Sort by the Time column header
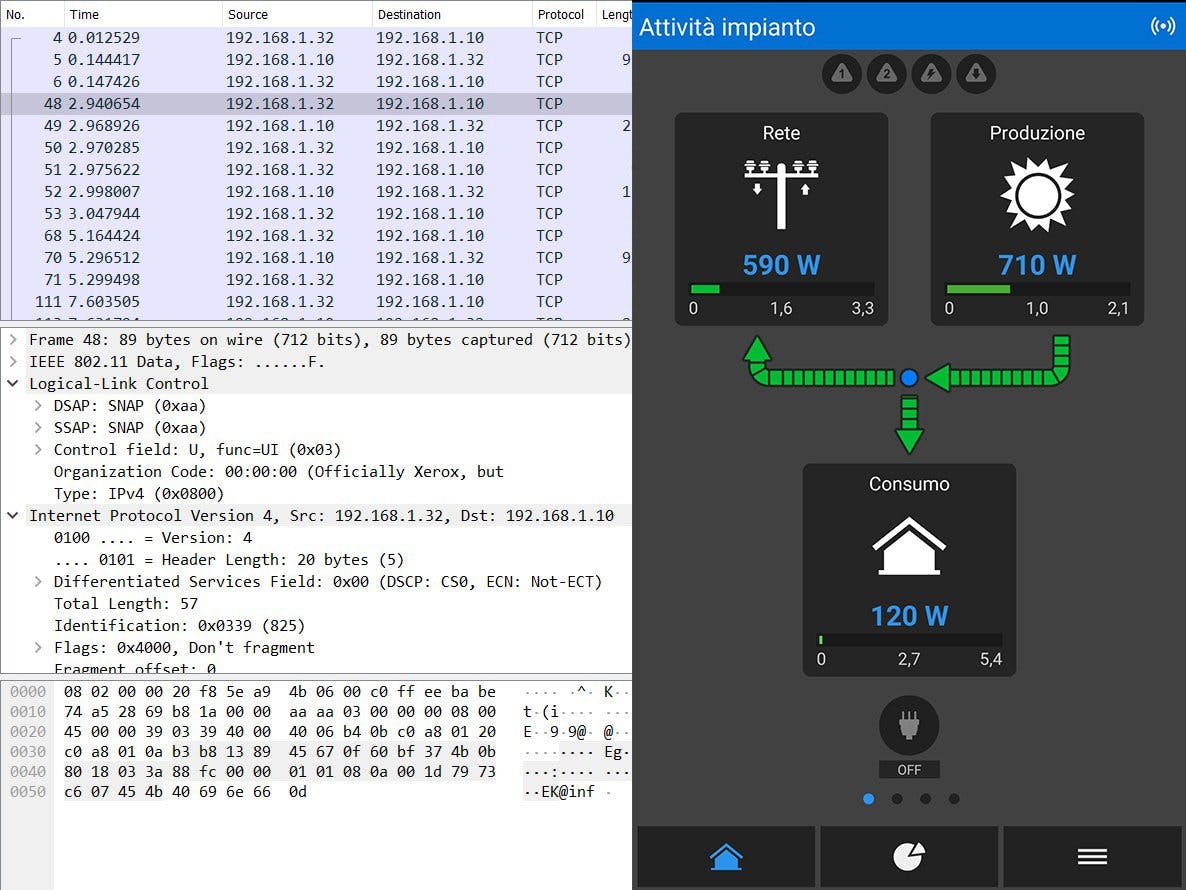 (143, 14)
